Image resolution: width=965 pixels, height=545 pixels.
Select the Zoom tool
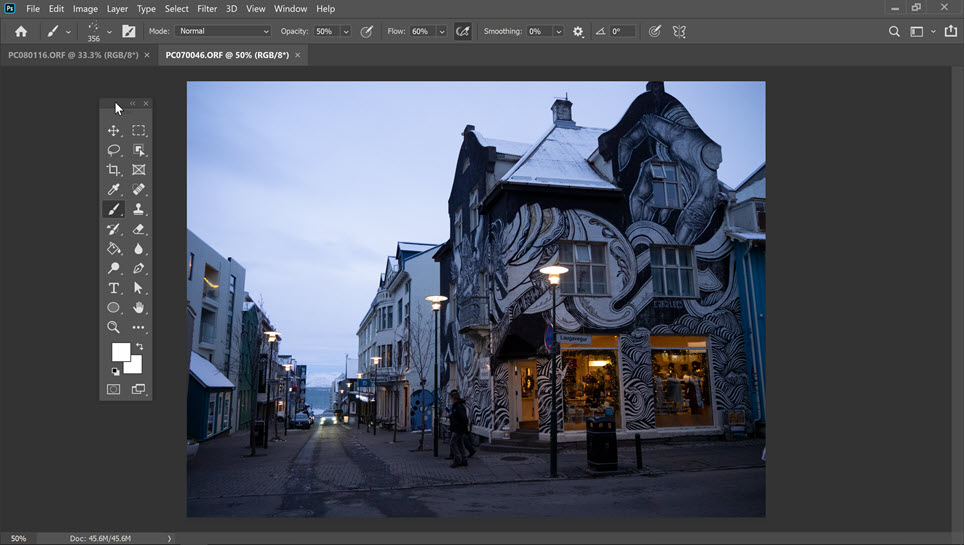[114, 327]
